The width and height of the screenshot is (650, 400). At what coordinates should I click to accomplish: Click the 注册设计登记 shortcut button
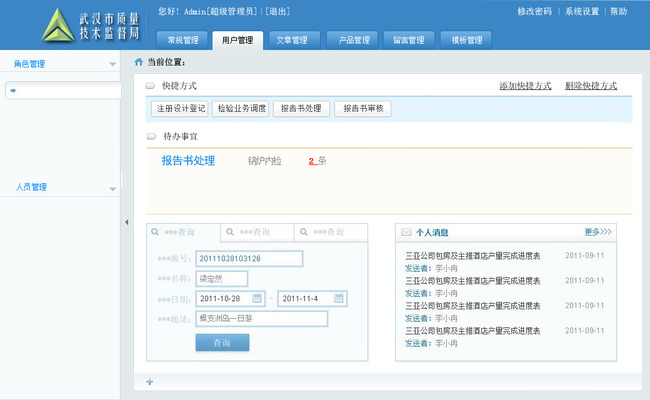179,109
